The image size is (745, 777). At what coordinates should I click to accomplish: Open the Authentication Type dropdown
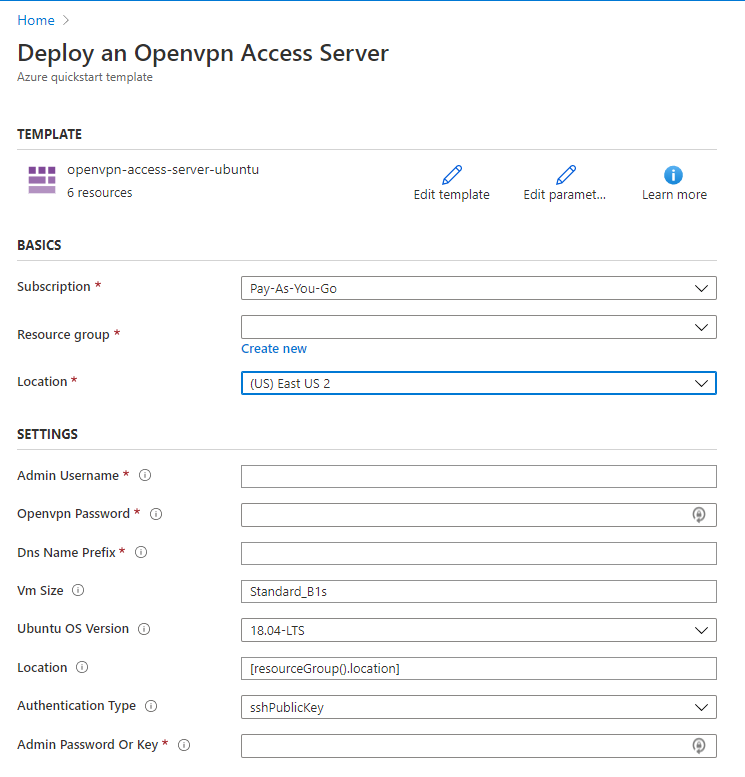click(x=478, y=707)
